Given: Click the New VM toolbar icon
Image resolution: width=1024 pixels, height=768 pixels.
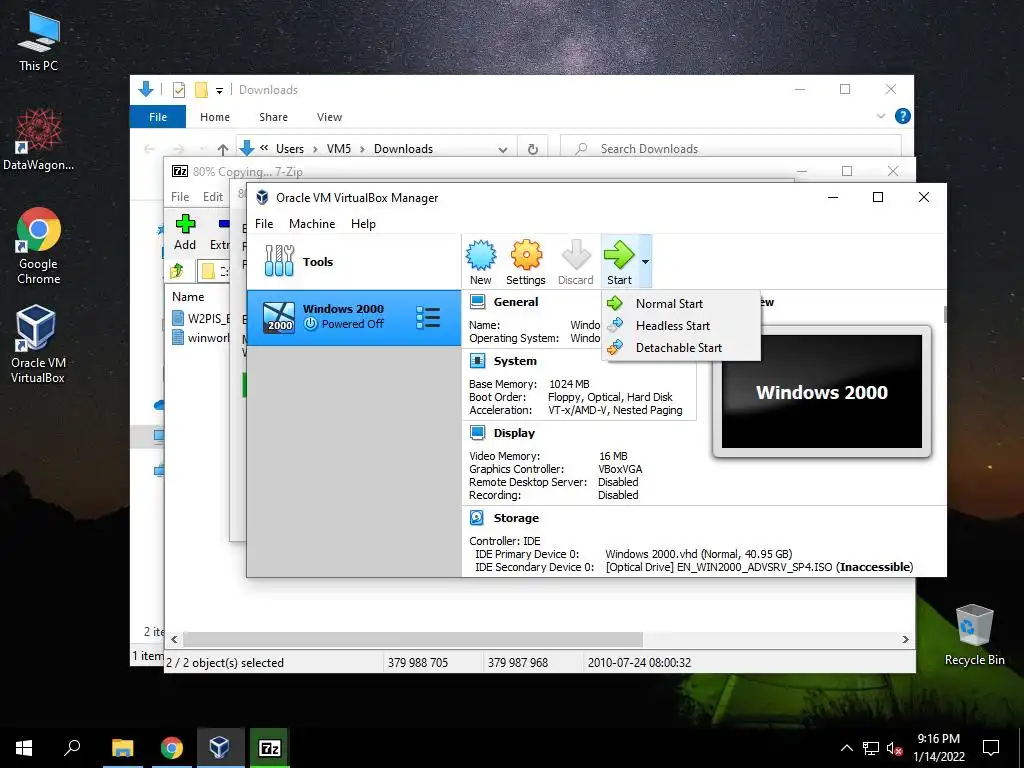Looking at the screenshot, I should coord(481,262).
